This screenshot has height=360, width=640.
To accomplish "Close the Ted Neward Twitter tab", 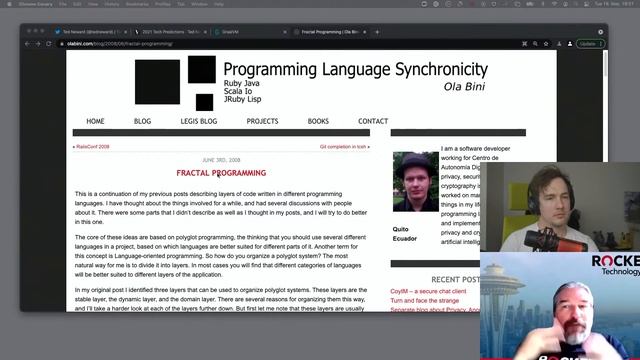I will (x=126, y=32).
